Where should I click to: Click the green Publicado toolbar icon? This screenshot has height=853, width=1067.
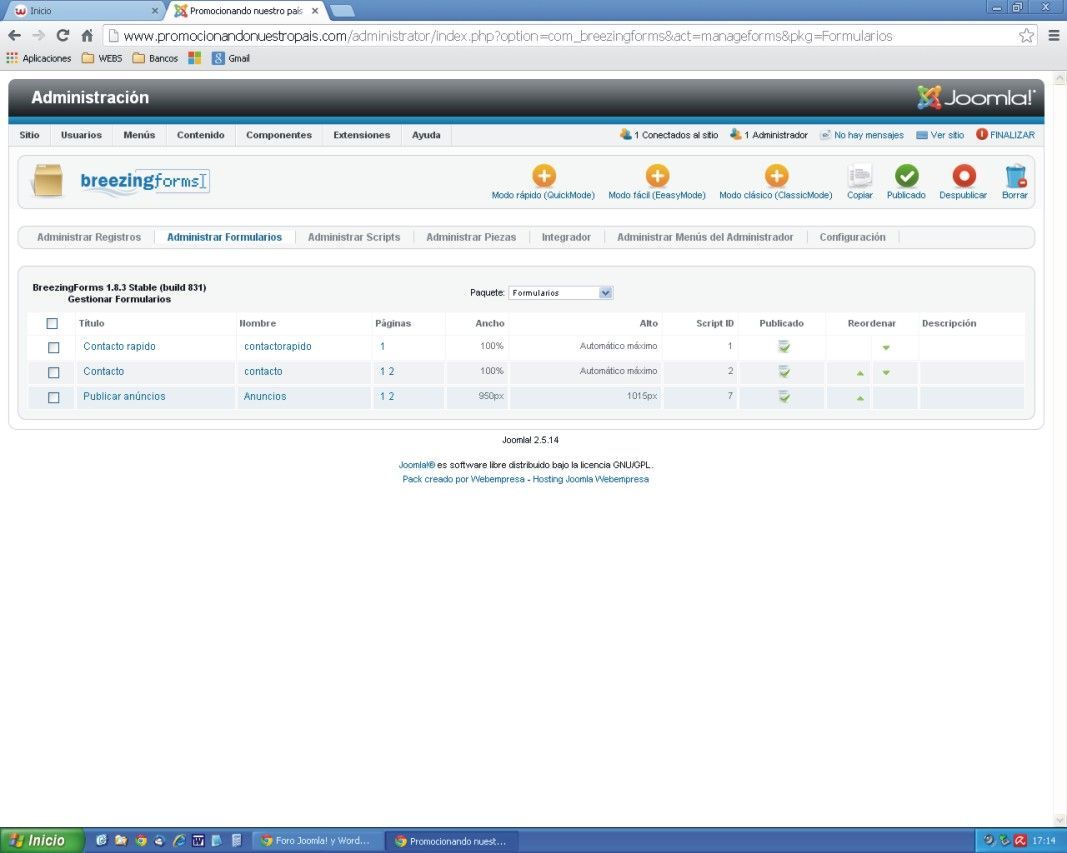(906, 176)
